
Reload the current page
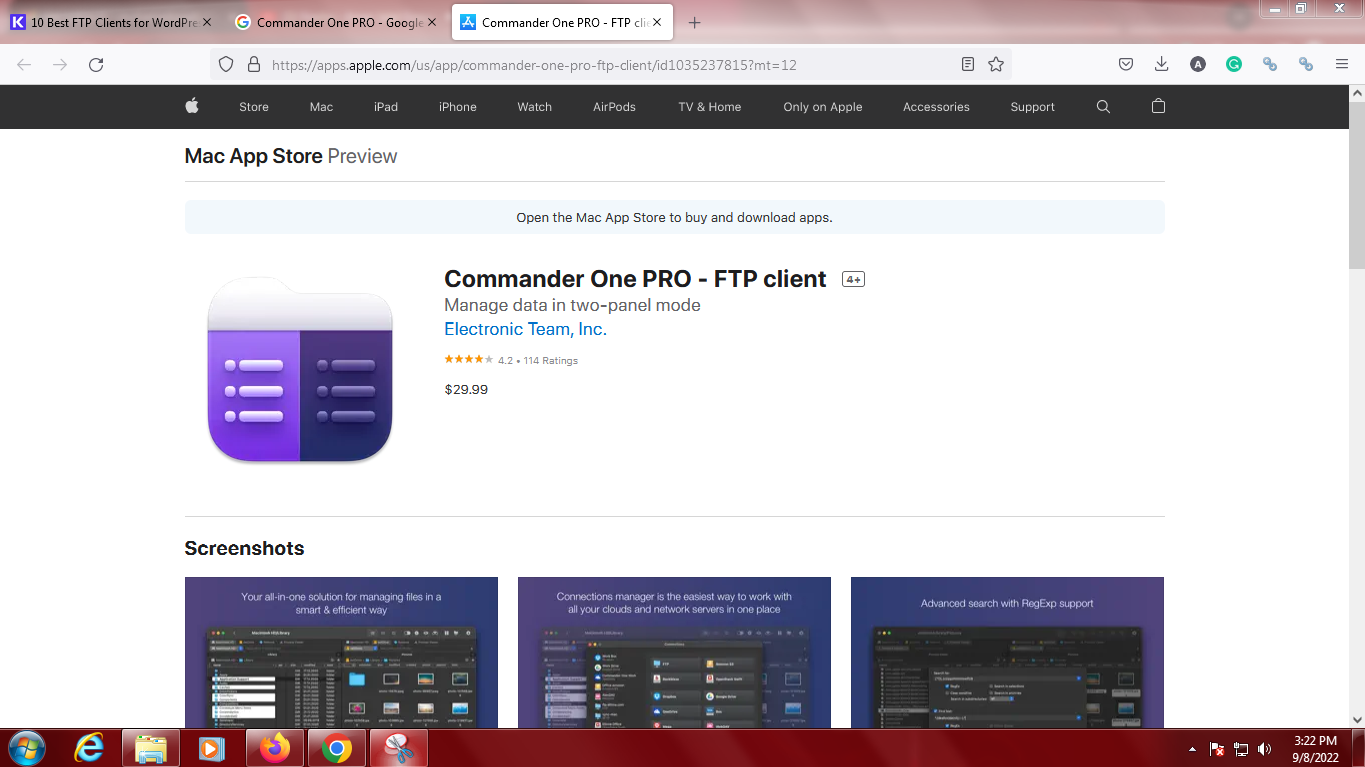96,64
